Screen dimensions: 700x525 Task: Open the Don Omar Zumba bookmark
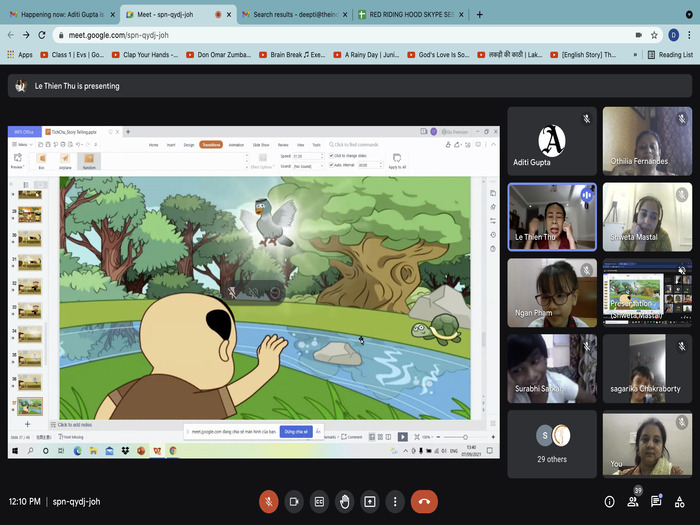[218, 54]
